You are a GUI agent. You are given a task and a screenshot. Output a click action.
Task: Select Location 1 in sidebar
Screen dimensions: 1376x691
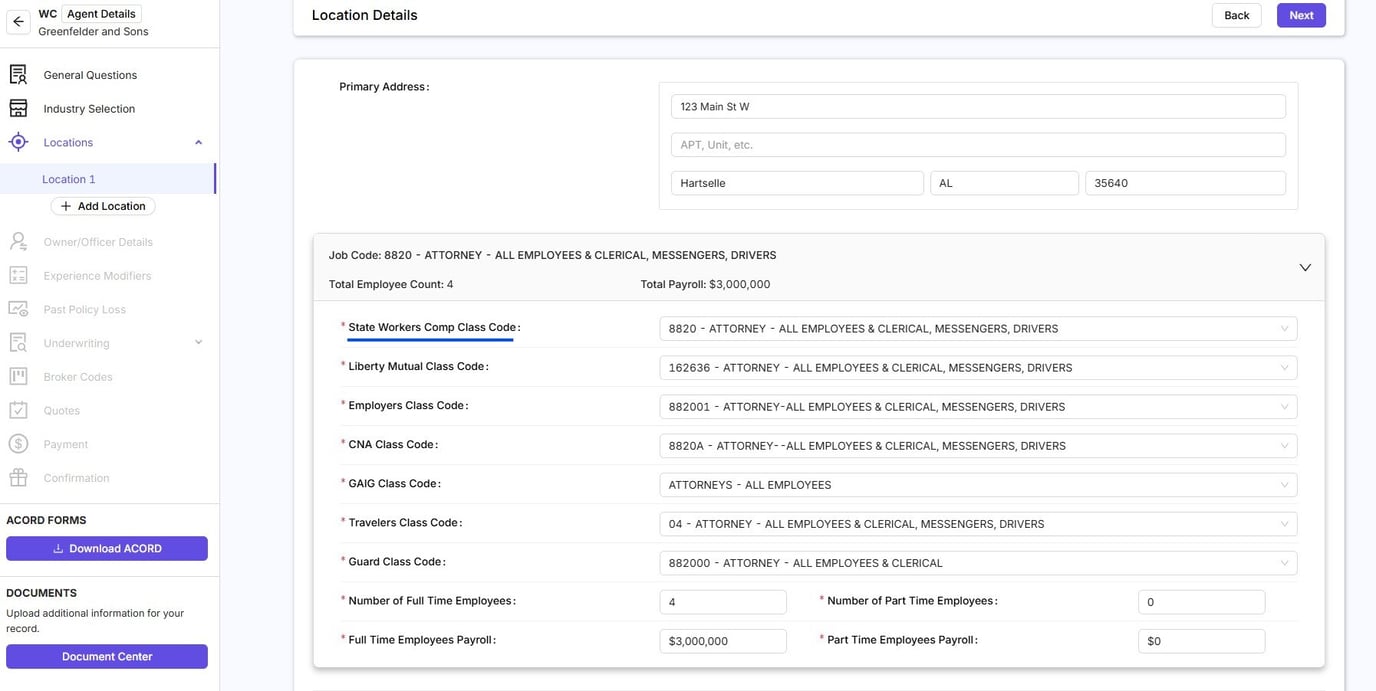[x=107, y=179]
